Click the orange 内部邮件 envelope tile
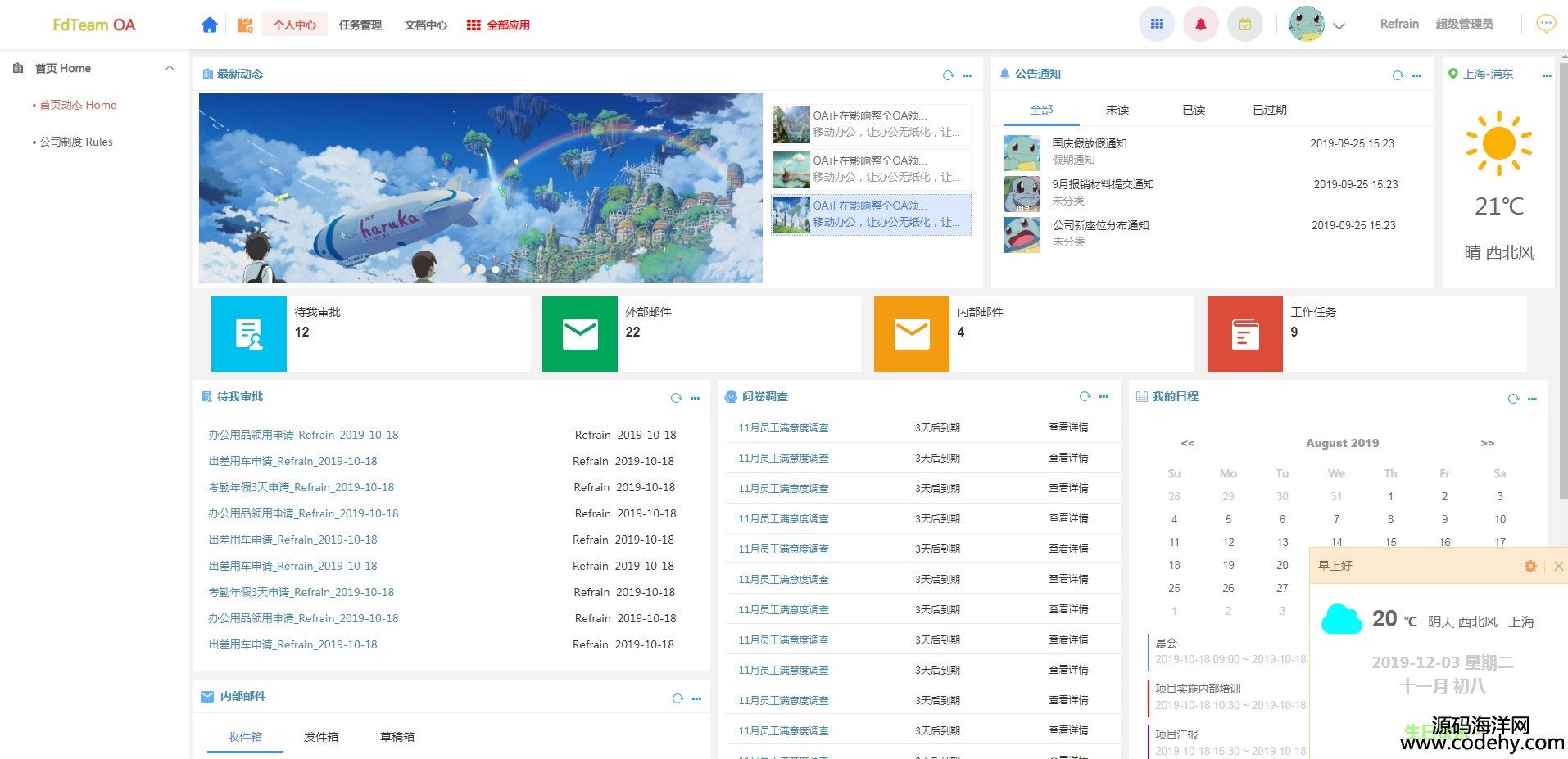 coord(912,334)
